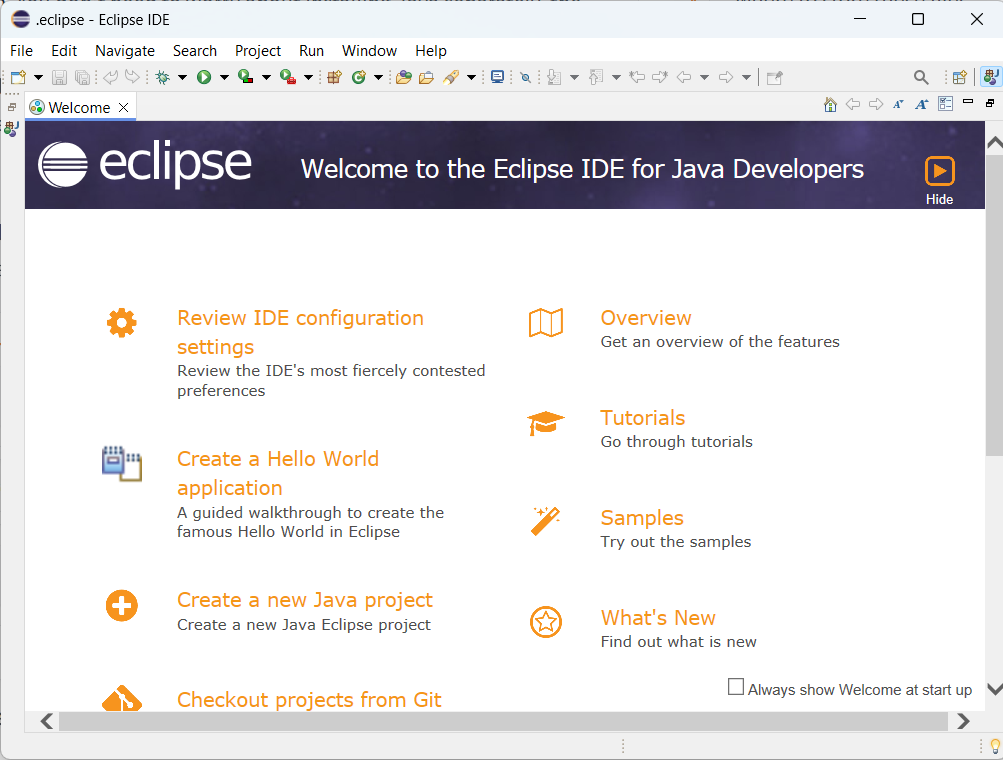Click the Pin Editor icon
Image resolution: width=1003 pixels, height=760 pixels.
[x=775, y=77]
